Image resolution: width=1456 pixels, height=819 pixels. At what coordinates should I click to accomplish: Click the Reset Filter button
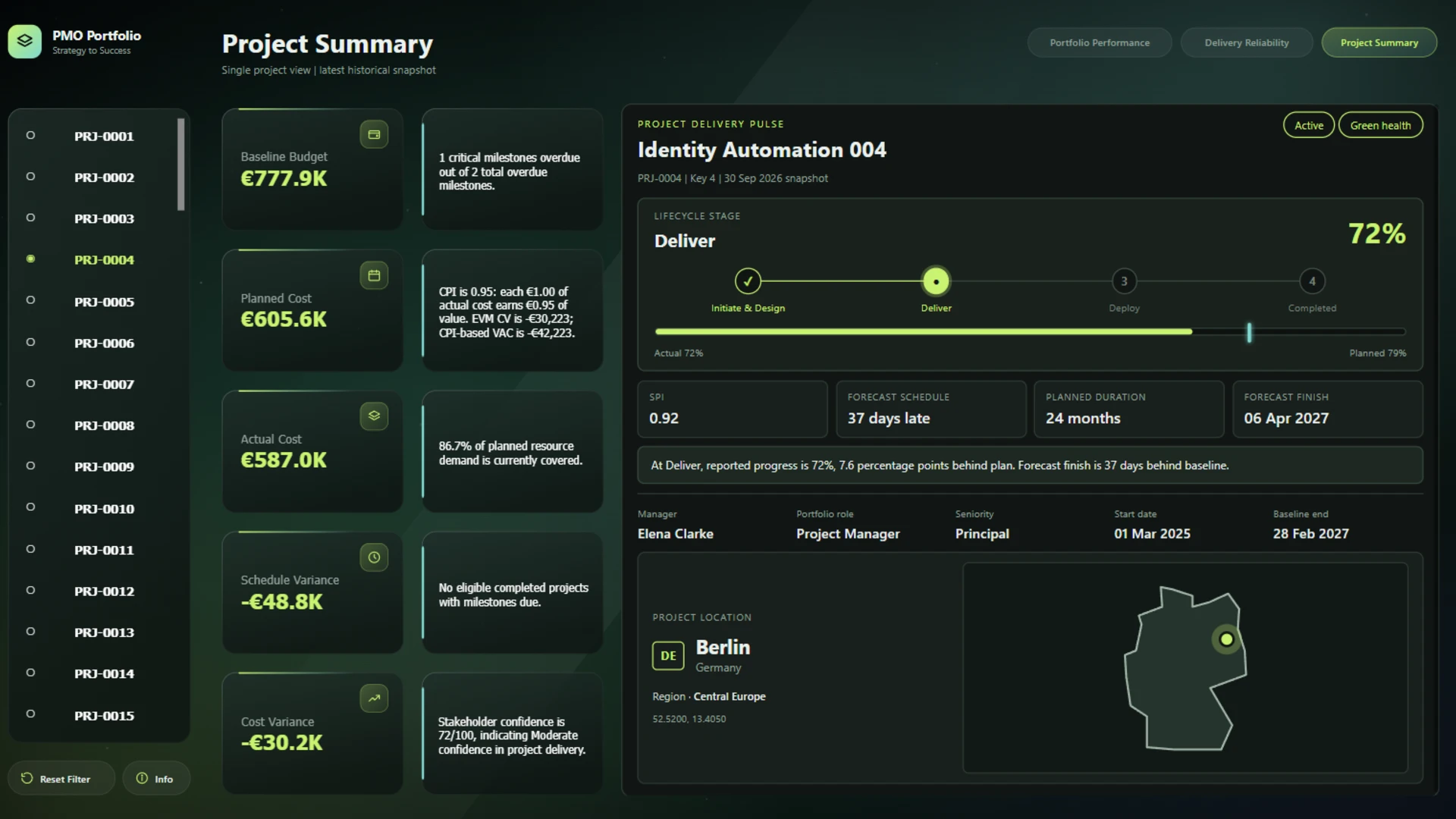61,778
